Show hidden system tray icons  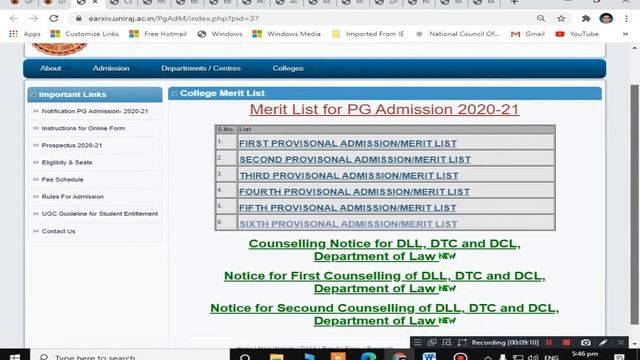[x=488, y=357]
